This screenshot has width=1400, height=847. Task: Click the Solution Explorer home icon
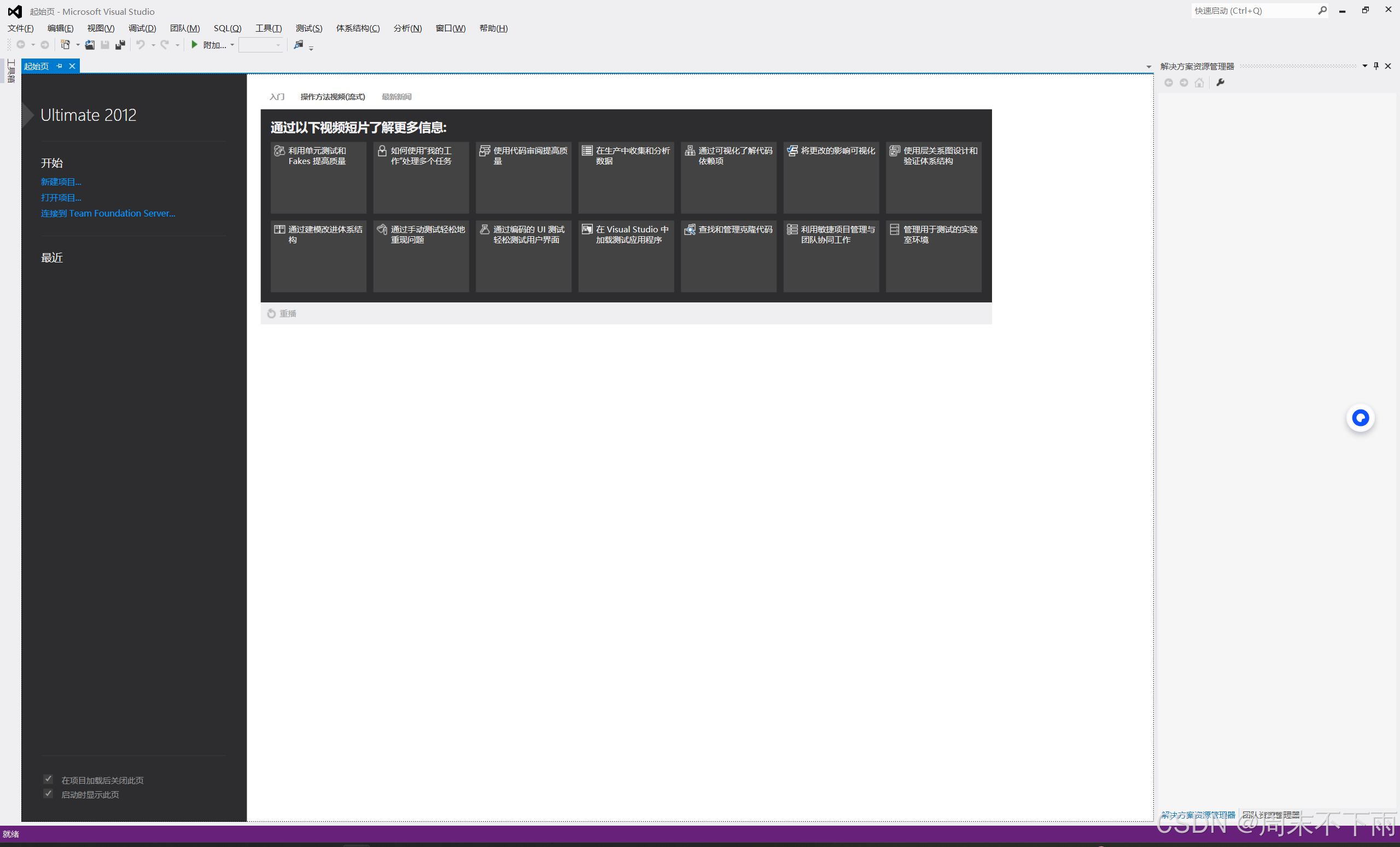click(x=1199, y=83)
